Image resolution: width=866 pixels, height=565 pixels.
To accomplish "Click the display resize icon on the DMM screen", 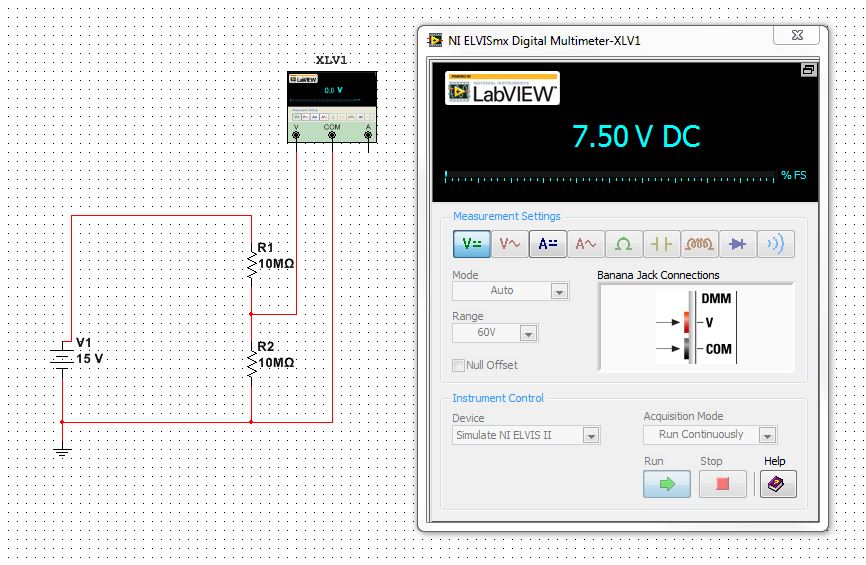I will (x=808, y=70).
